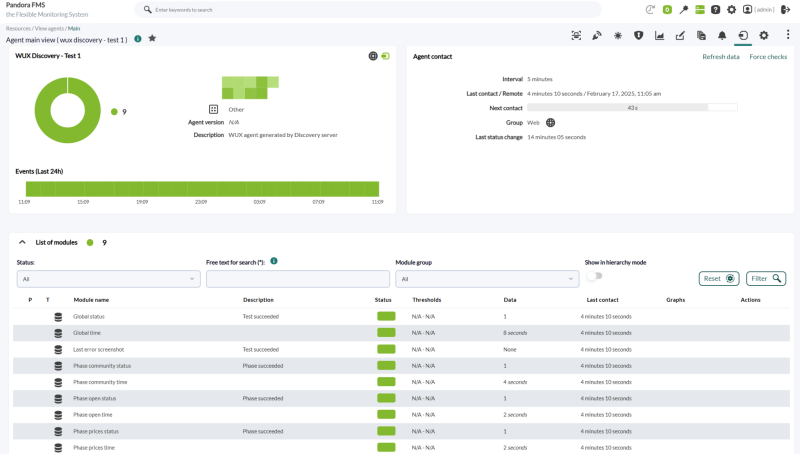The height and width of the screenshot is (454, 800).
Task: Click the Resources breadcrumb link
Action: [x=18, y=29]
